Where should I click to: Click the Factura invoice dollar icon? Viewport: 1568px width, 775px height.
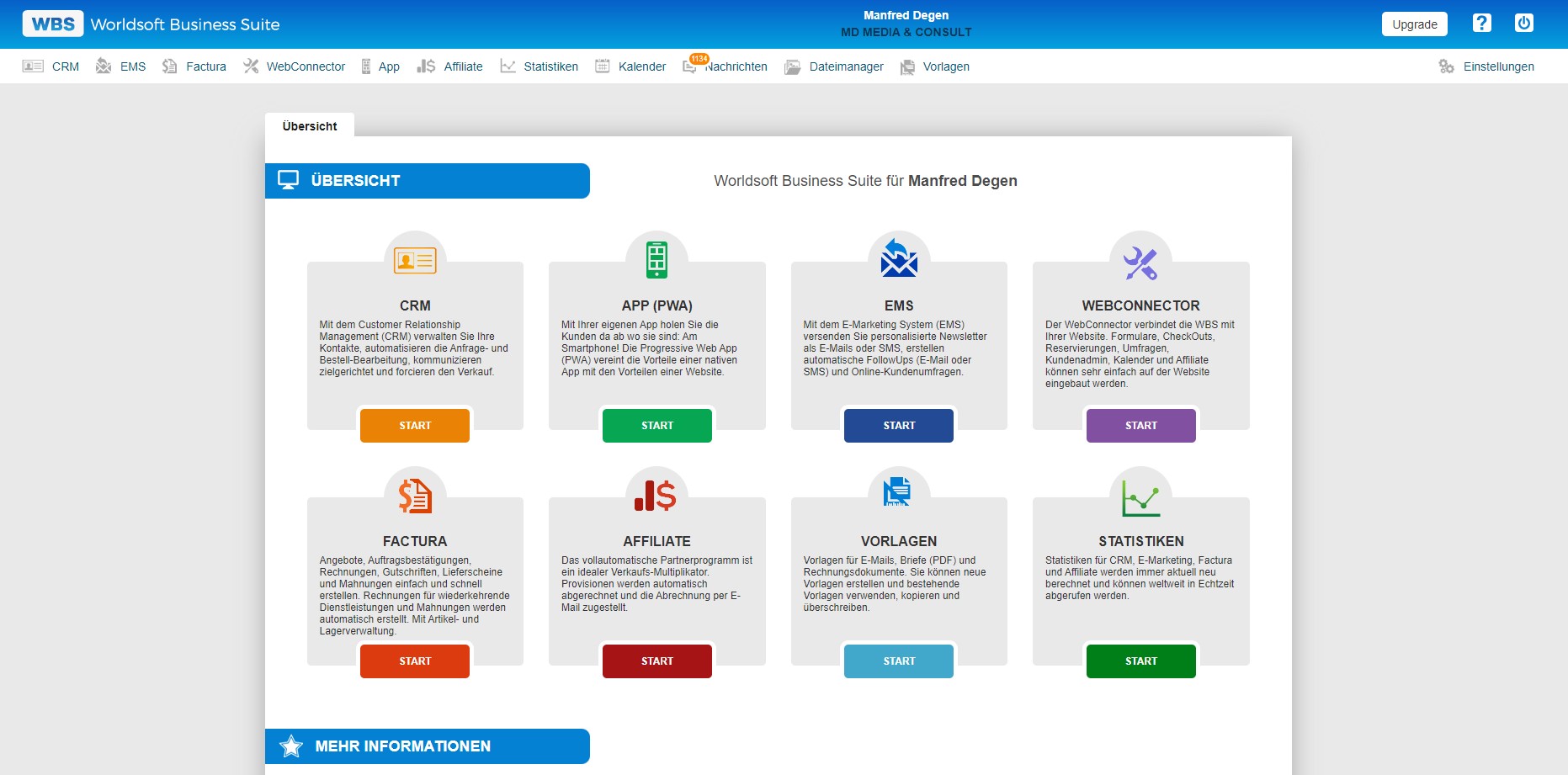pos(415,496)
